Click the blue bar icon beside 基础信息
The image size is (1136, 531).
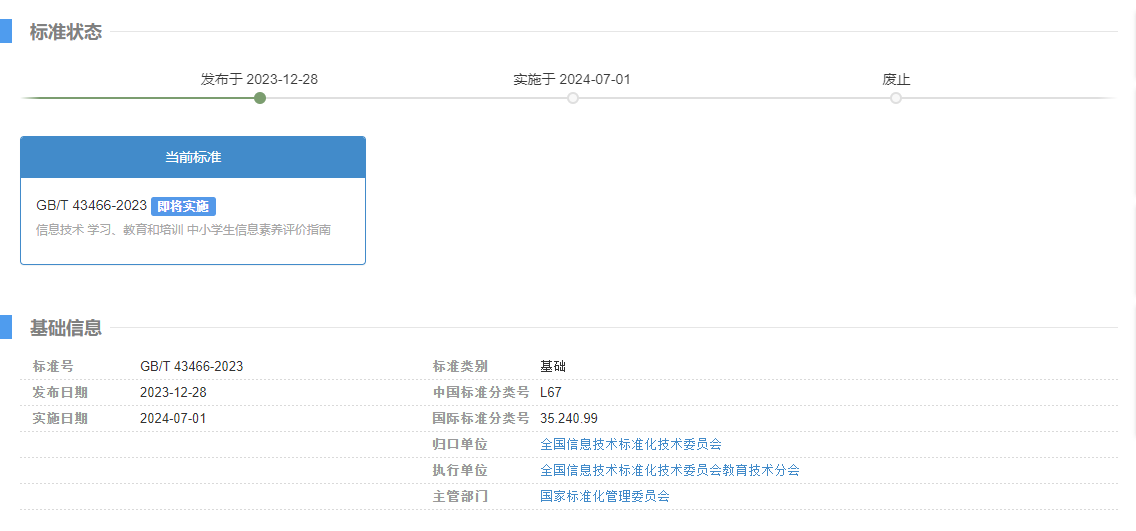(x=5, y=327)
